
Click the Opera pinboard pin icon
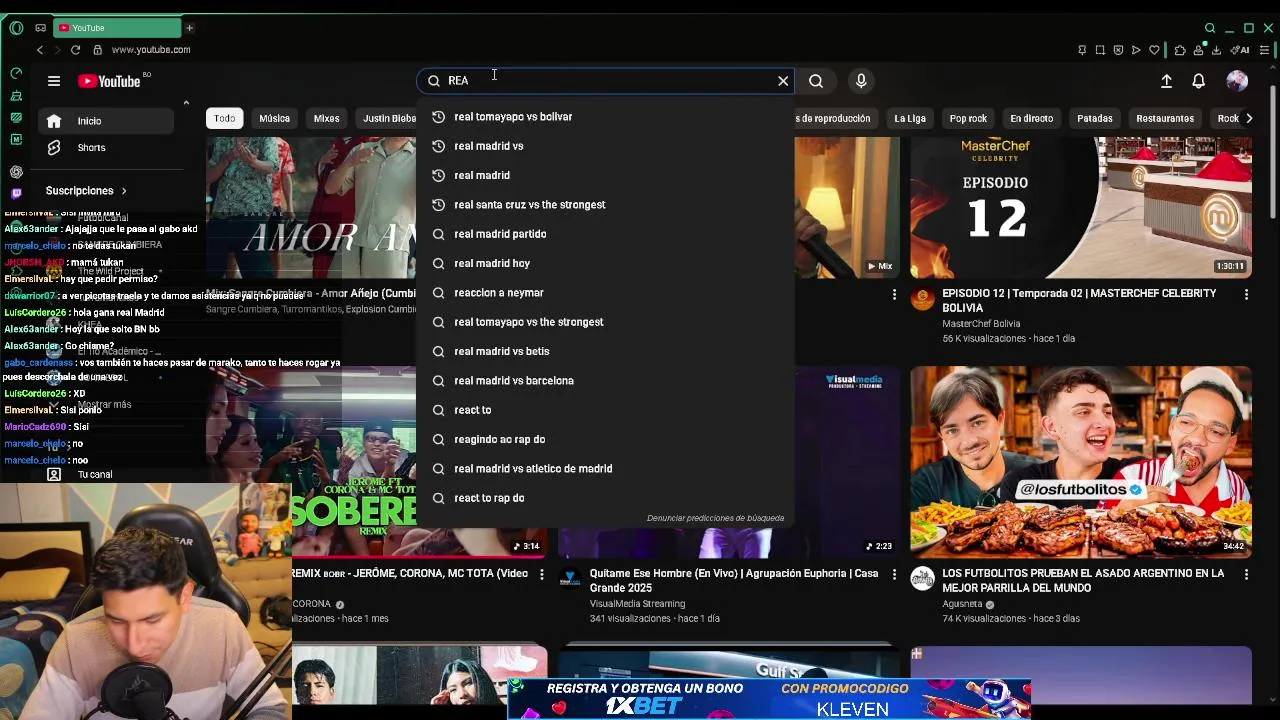pos(1082,50)
